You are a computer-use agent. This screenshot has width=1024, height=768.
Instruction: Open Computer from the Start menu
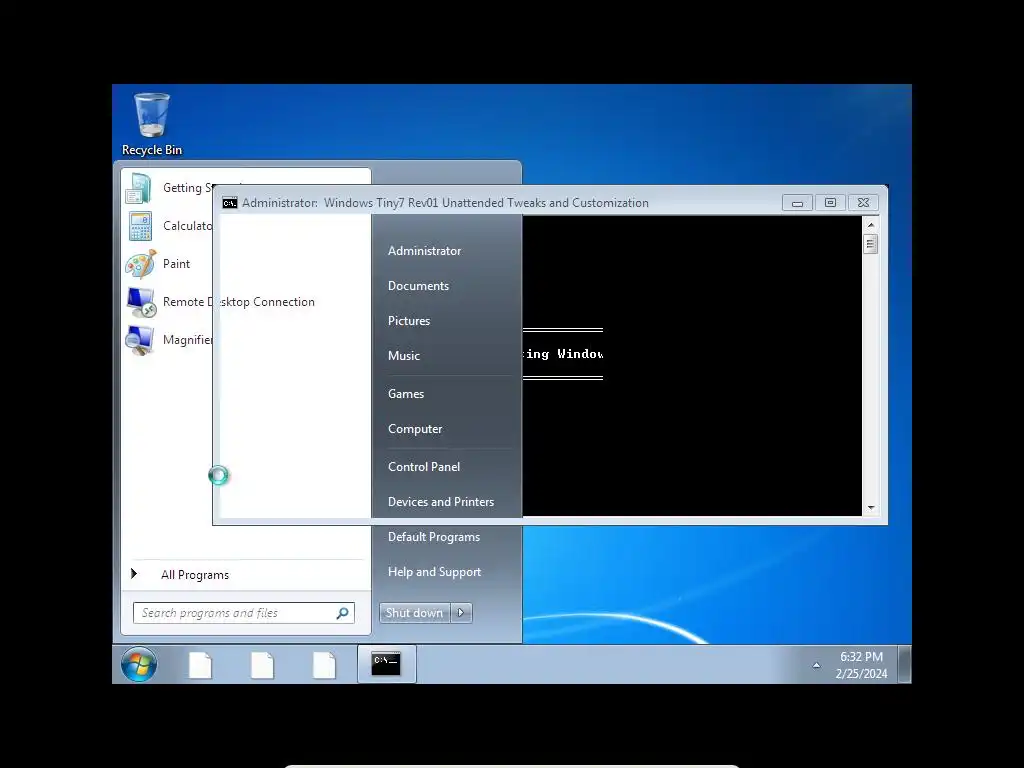click(415, 429)
